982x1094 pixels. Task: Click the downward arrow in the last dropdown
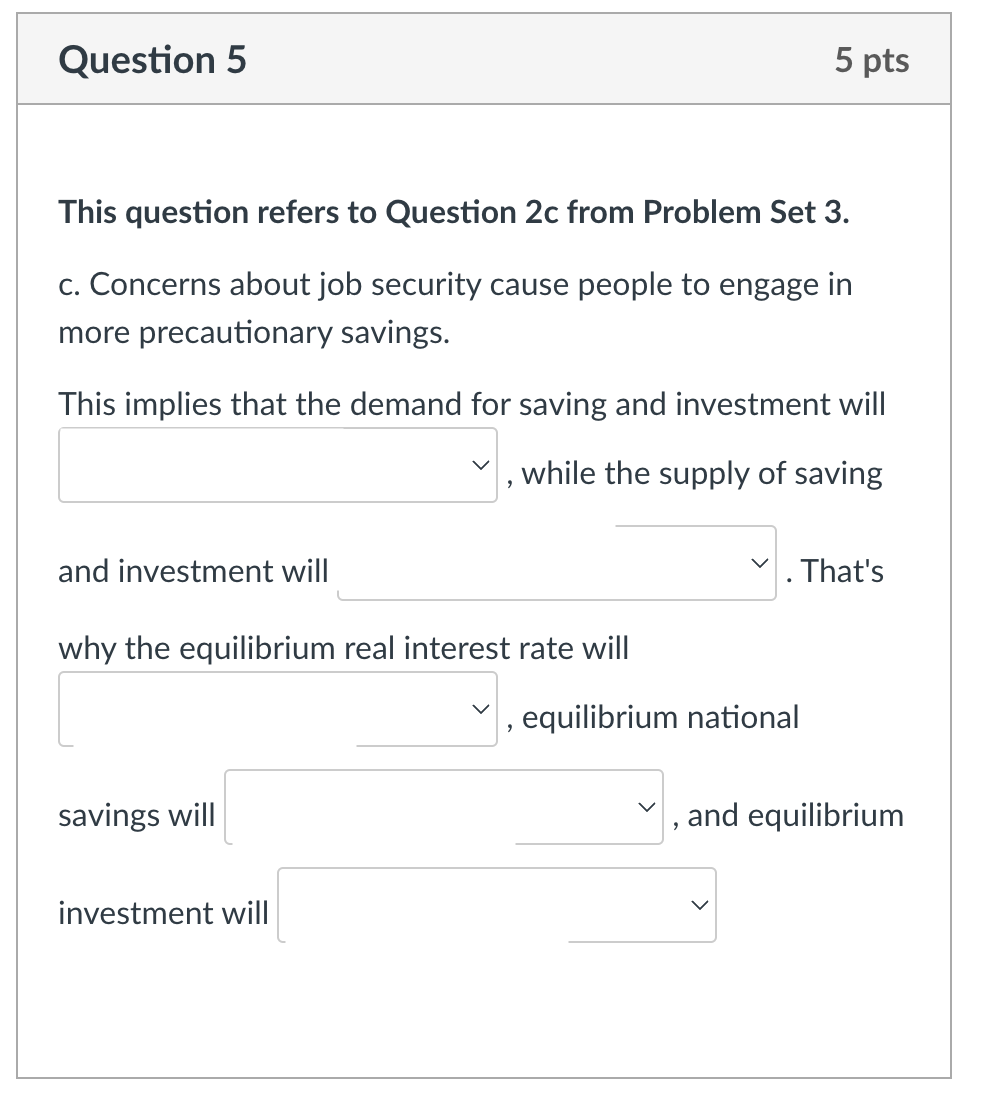coord(700,905)
